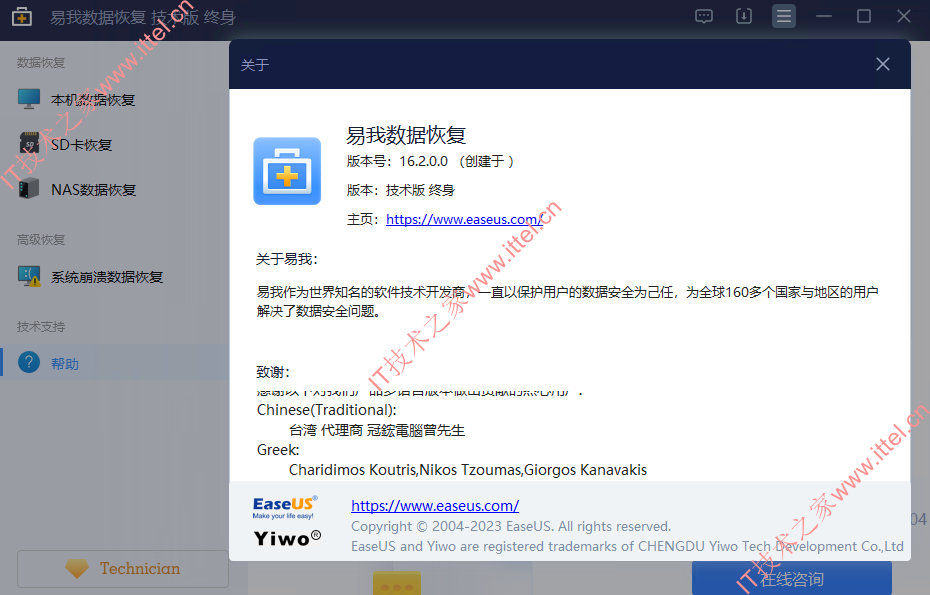Click the Technician button
Screen dimensions: 930x595
[x=123, y=568]
